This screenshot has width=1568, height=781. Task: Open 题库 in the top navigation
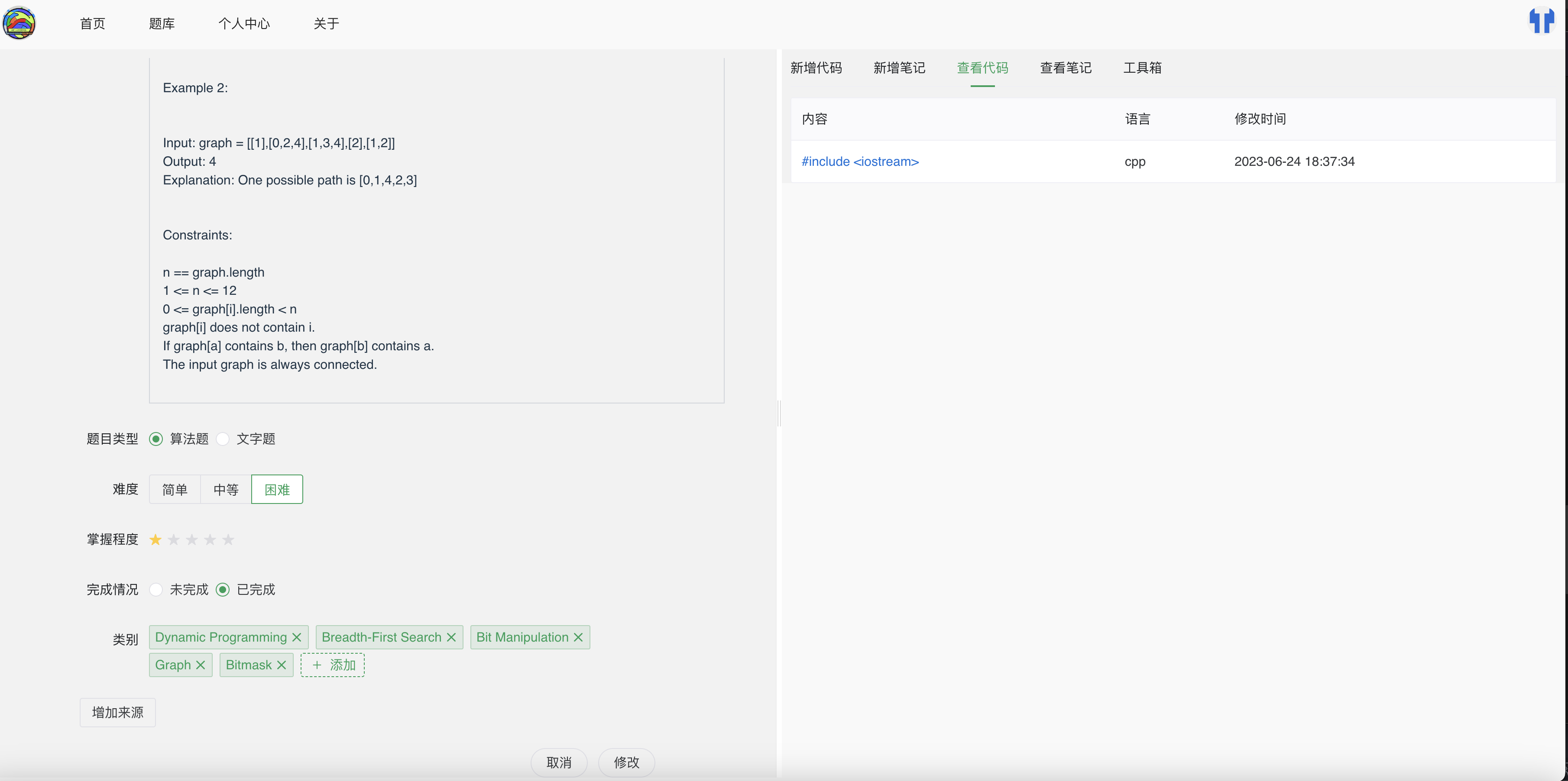point(161,24)
